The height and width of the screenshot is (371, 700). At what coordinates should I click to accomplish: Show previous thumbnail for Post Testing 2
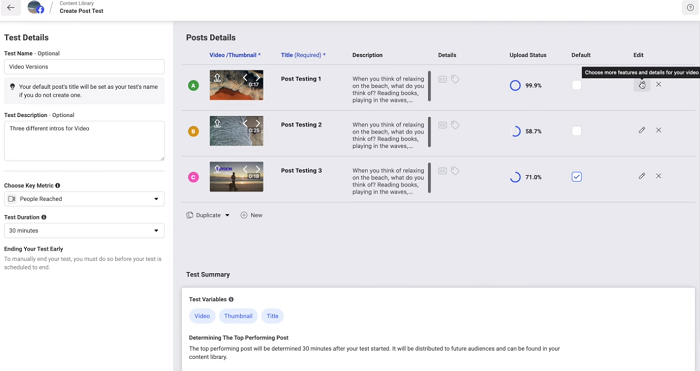(x=245, y=123)
